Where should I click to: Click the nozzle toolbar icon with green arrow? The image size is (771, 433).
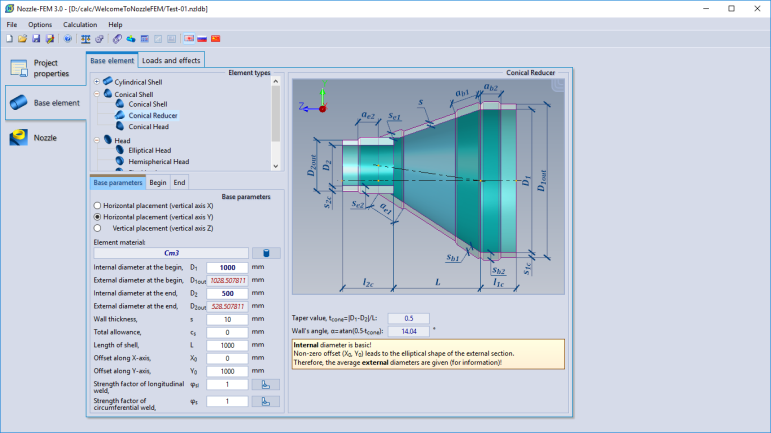click(131, 39)
